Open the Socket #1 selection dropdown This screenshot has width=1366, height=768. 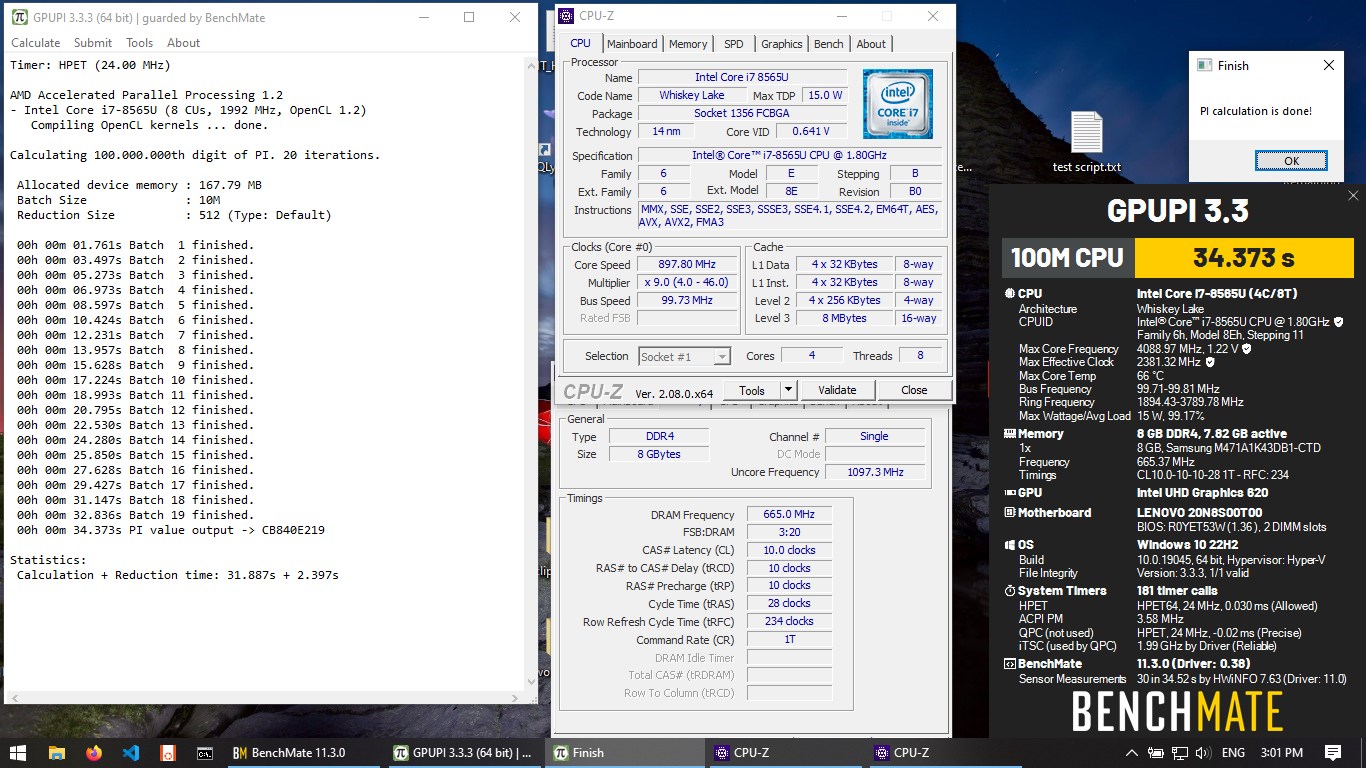pyautogui.click(x=685, y=356)
